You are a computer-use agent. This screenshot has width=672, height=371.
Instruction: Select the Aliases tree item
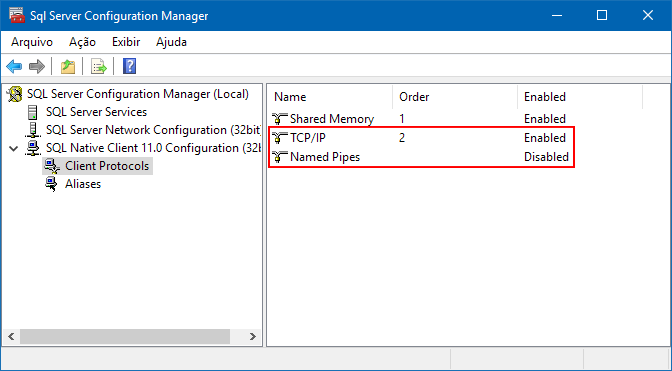click(x=83, y=184)
